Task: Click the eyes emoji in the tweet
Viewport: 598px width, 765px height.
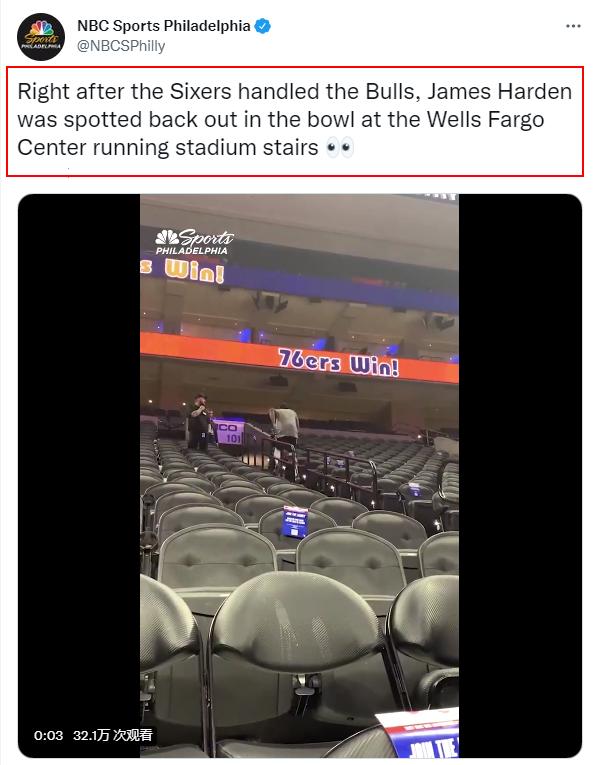Action: tap(339, 147)
